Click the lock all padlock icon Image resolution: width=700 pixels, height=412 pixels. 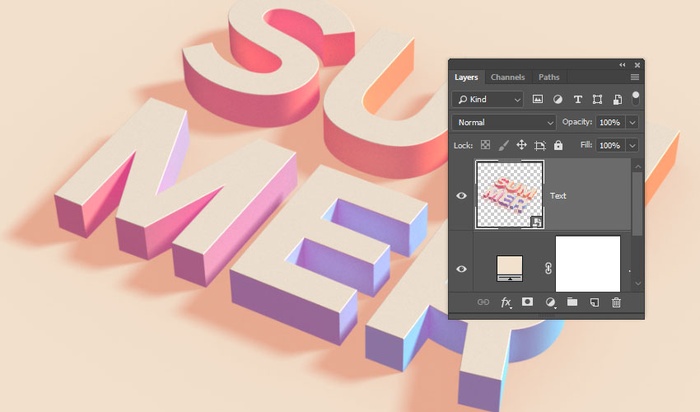click(558, 145)
